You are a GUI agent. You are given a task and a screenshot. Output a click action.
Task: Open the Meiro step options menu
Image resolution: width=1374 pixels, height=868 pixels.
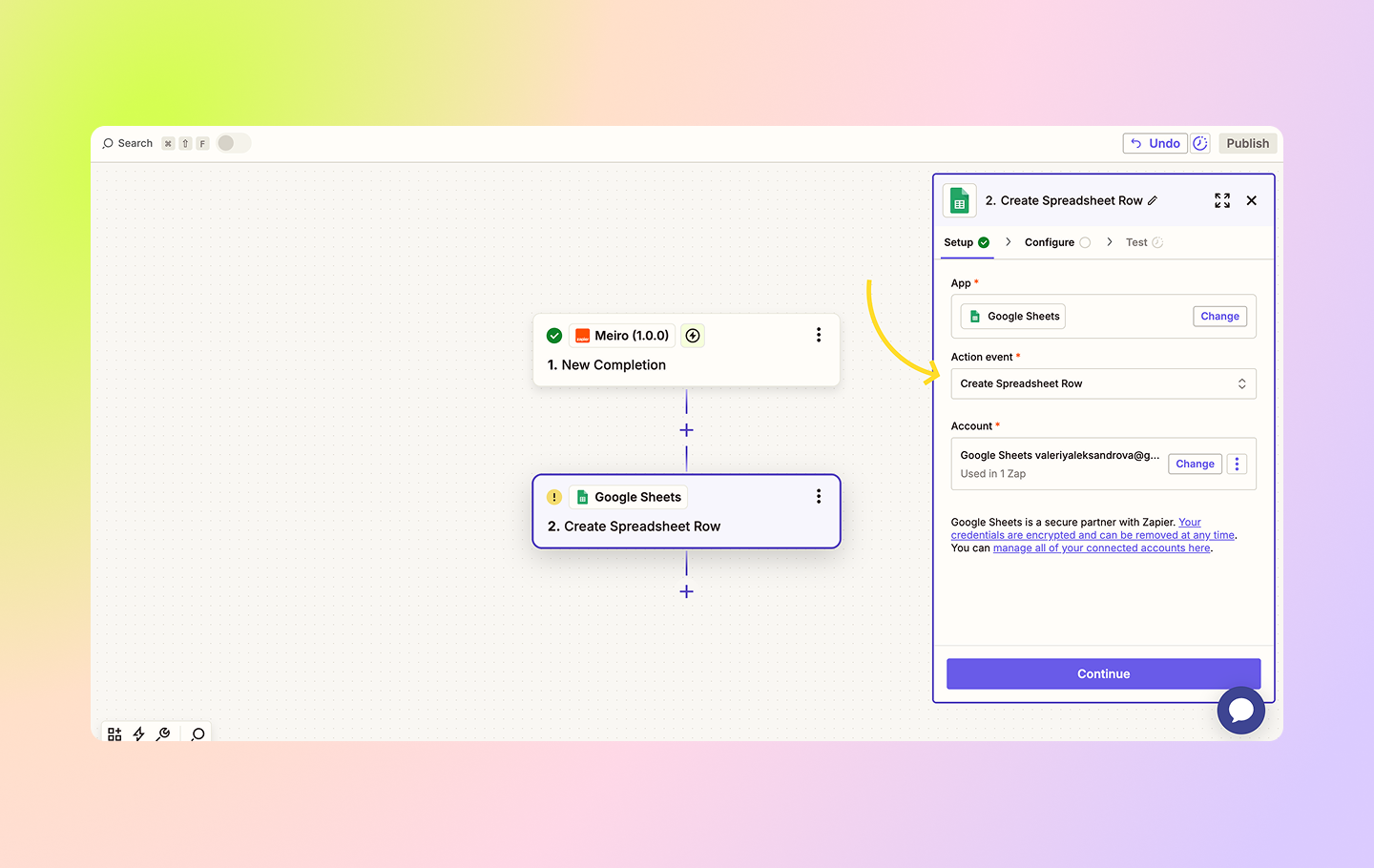point(819,335)
